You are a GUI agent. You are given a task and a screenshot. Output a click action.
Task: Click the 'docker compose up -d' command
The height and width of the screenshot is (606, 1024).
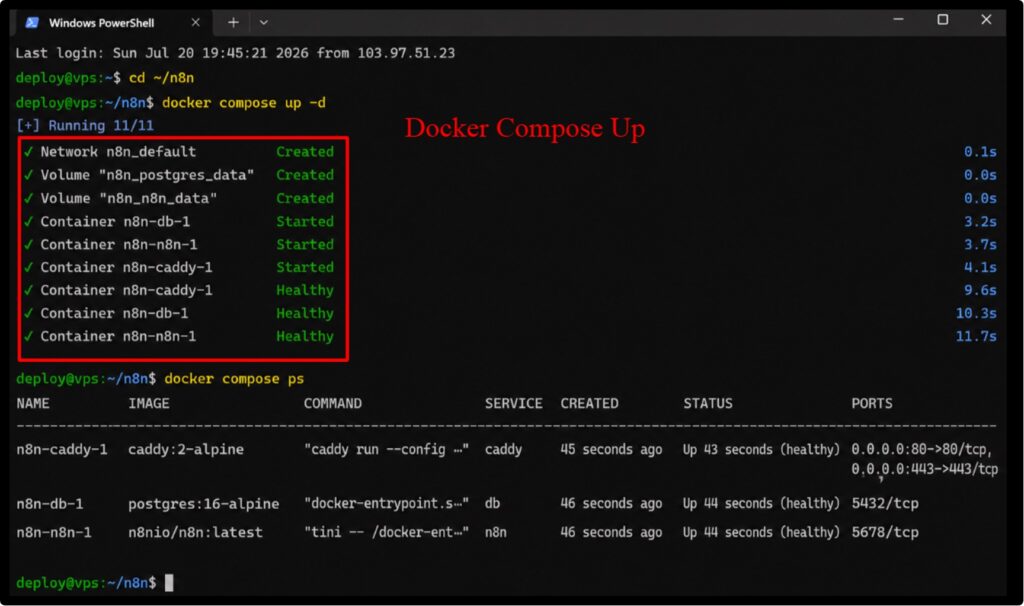[x=244, y=103]
